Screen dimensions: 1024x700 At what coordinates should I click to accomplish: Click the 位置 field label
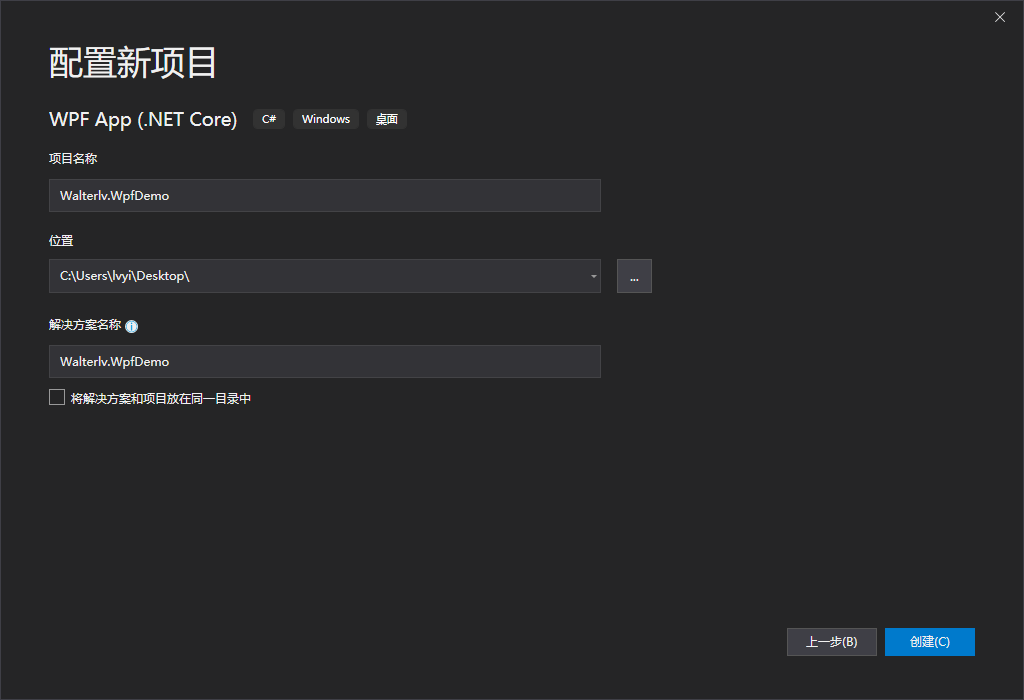point(61,241)
